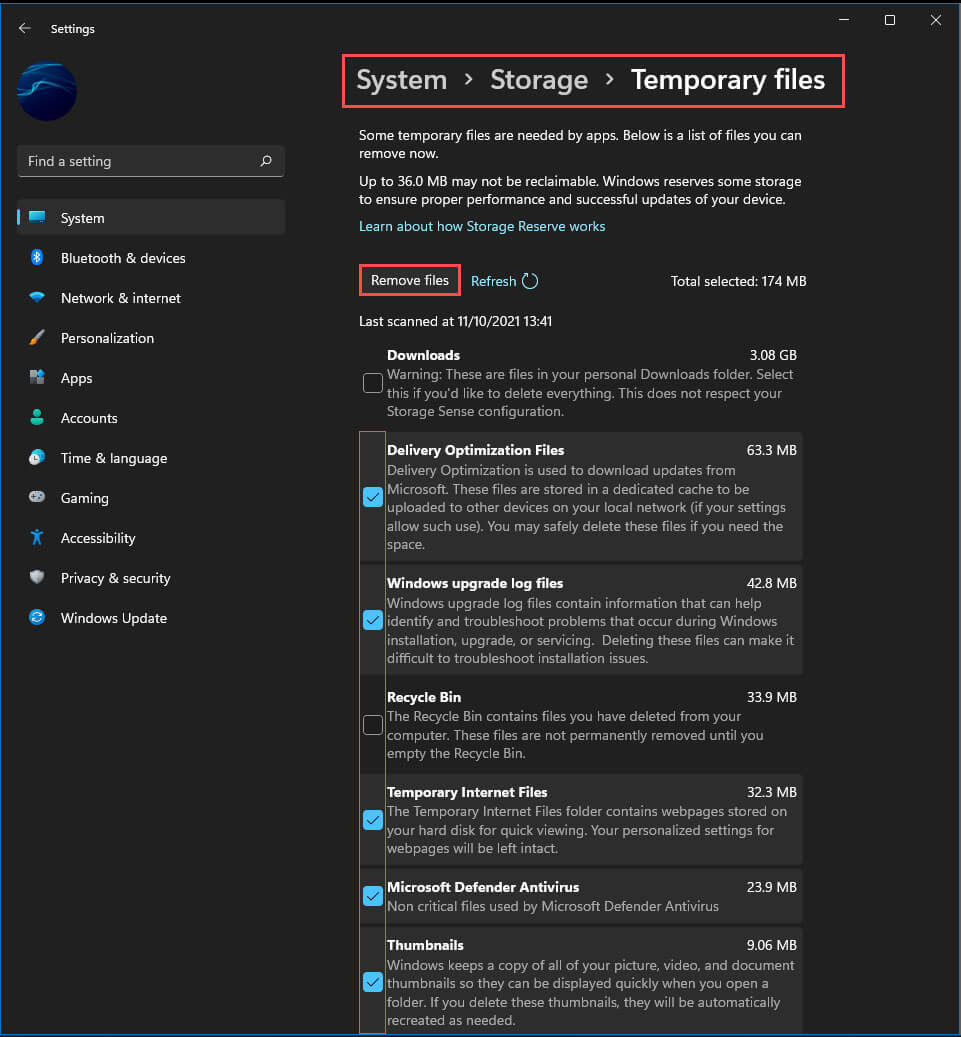
Task: Uncheck Delivery Optimization Files checkbox
Action: [x=372, y=497]
